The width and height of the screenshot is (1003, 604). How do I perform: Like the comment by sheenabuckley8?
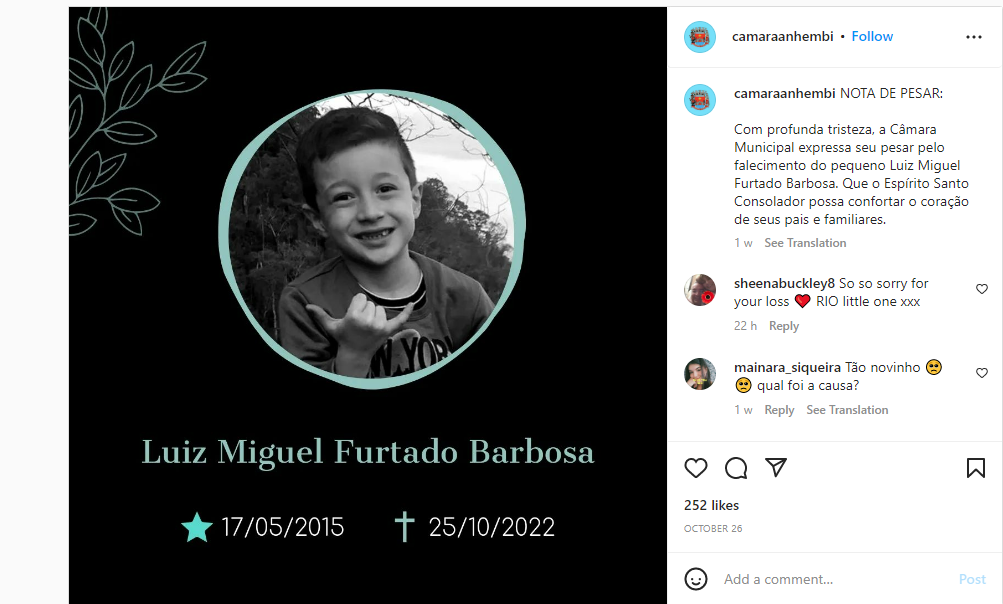pyautogui.click(x=982, y=289)
